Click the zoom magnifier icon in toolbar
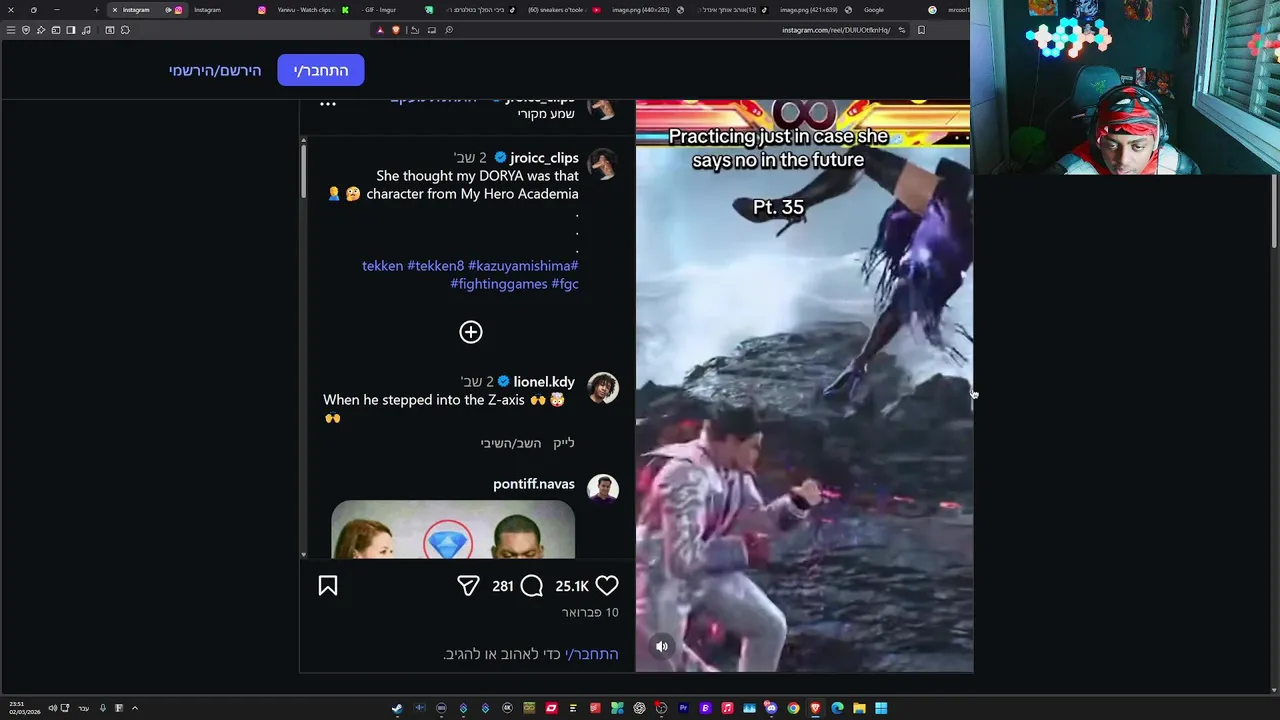 pos(449,30)
